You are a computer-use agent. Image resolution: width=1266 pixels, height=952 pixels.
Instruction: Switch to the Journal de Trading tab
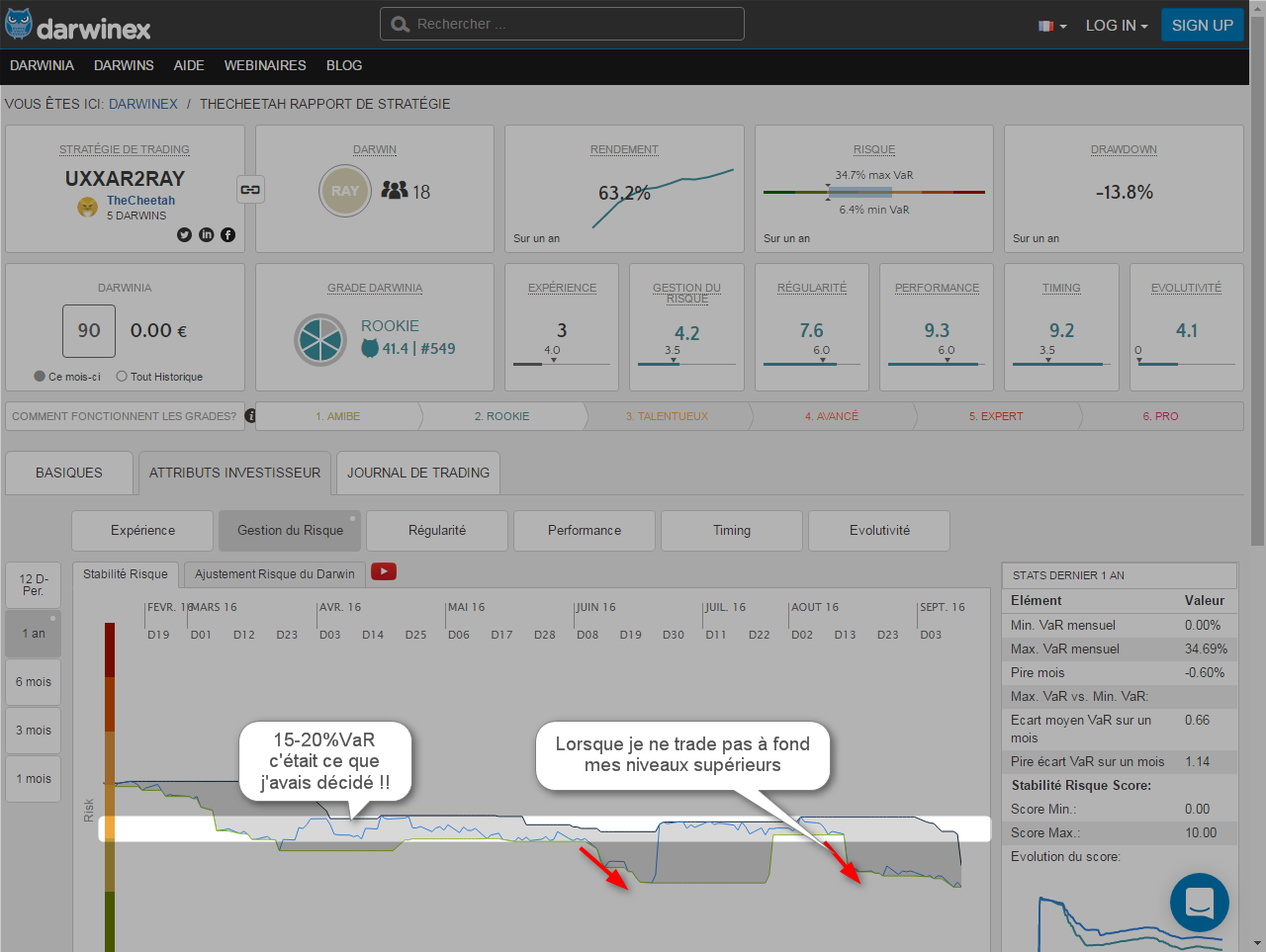(x=418, y=473)
